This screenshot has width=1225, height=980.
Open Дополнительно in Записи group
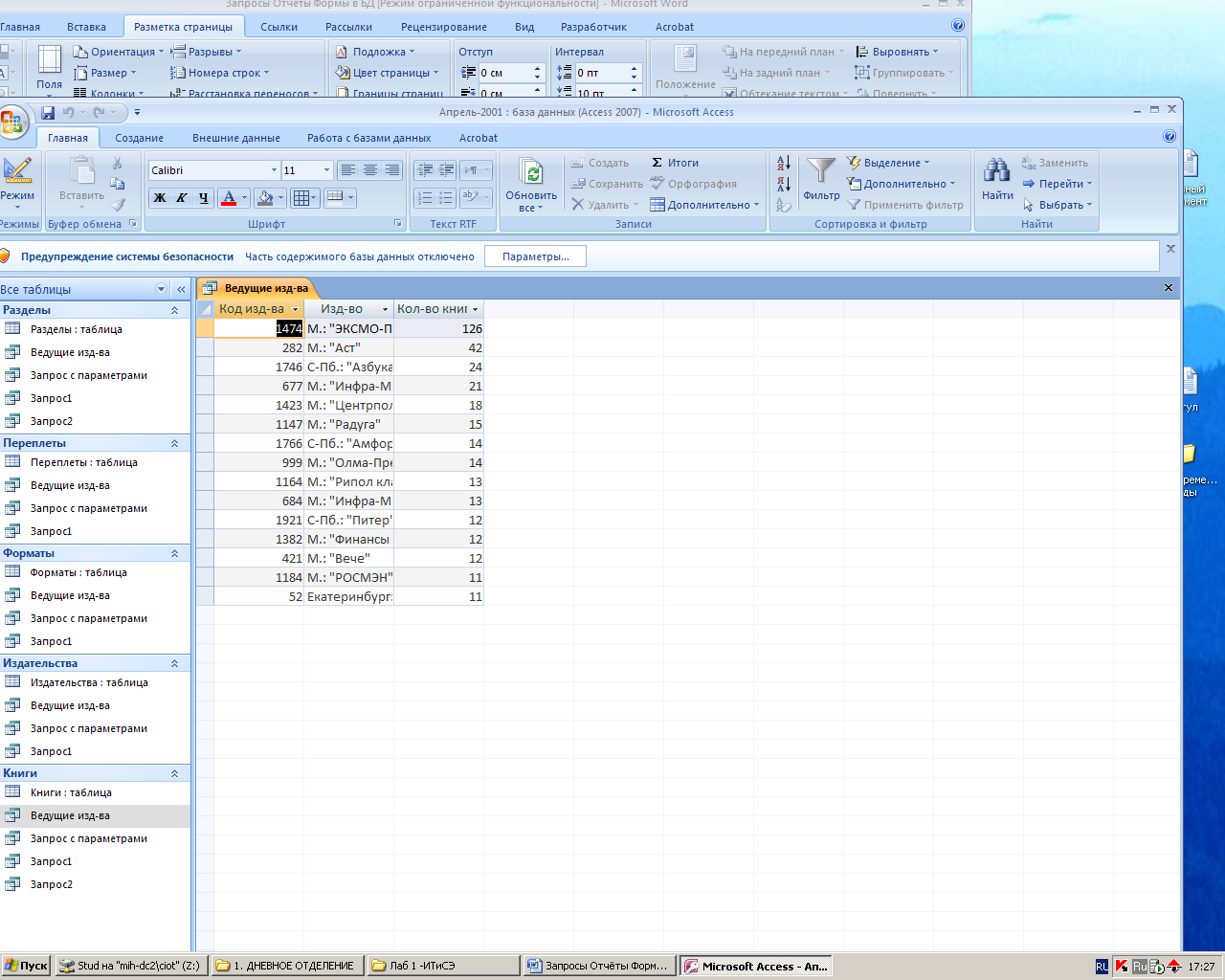pos(704,205)
